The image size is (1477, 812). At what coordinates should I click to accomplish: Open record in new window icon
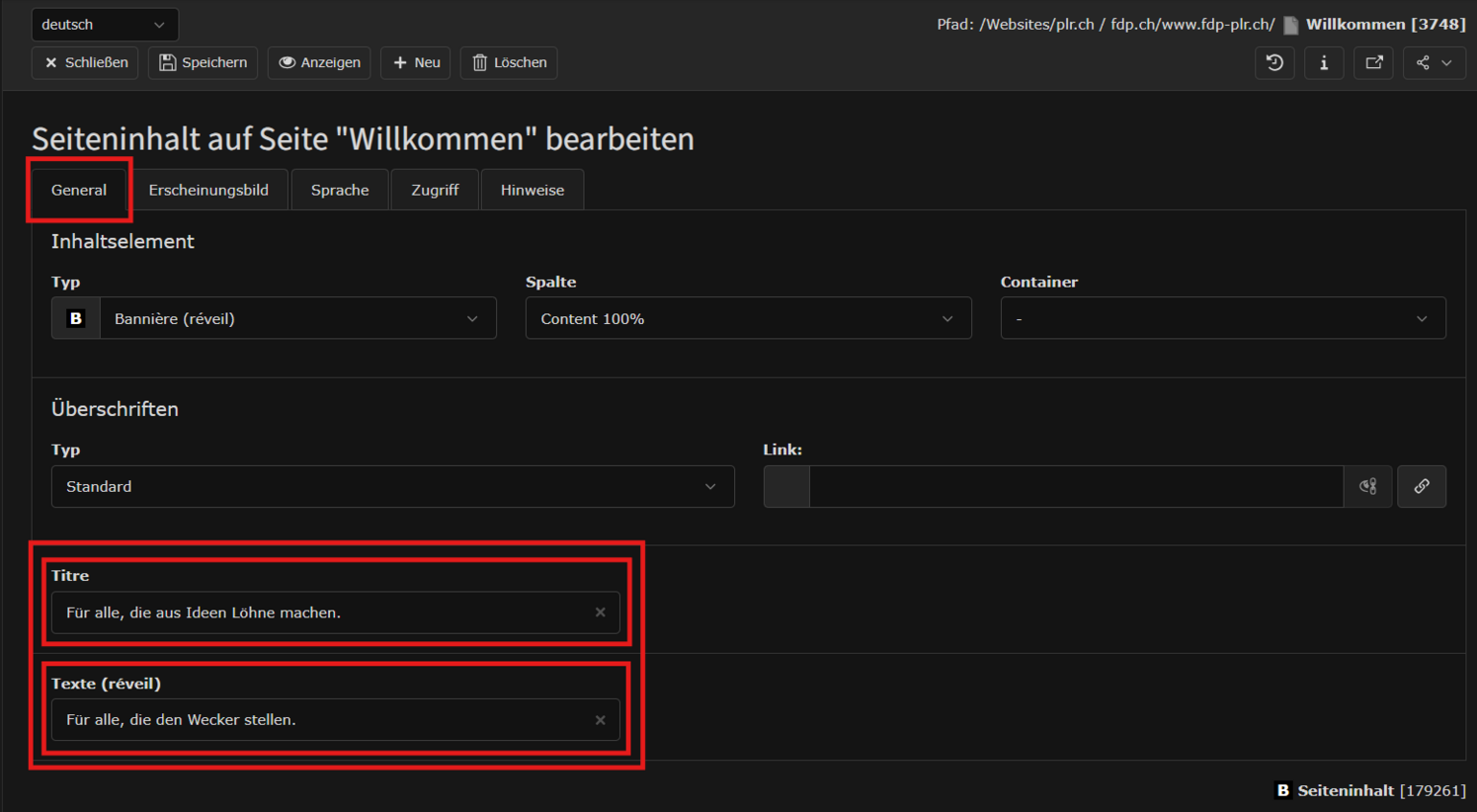click(1373, 62)
